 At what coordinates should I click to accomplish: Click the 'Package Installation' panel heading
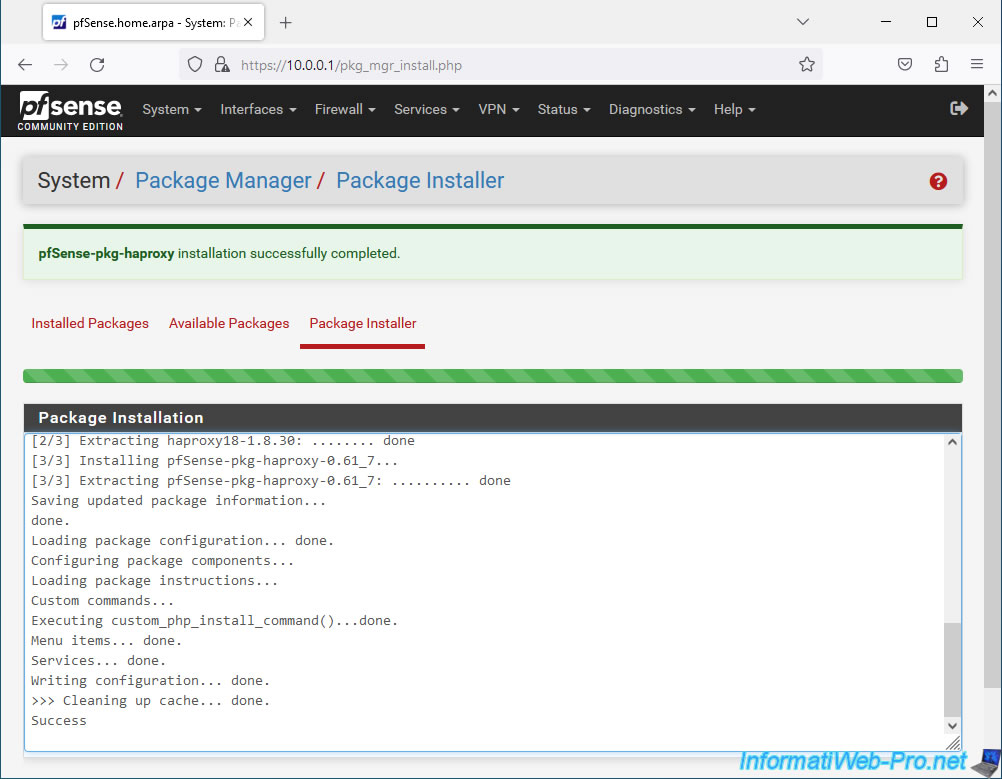[x=121, y=417]
